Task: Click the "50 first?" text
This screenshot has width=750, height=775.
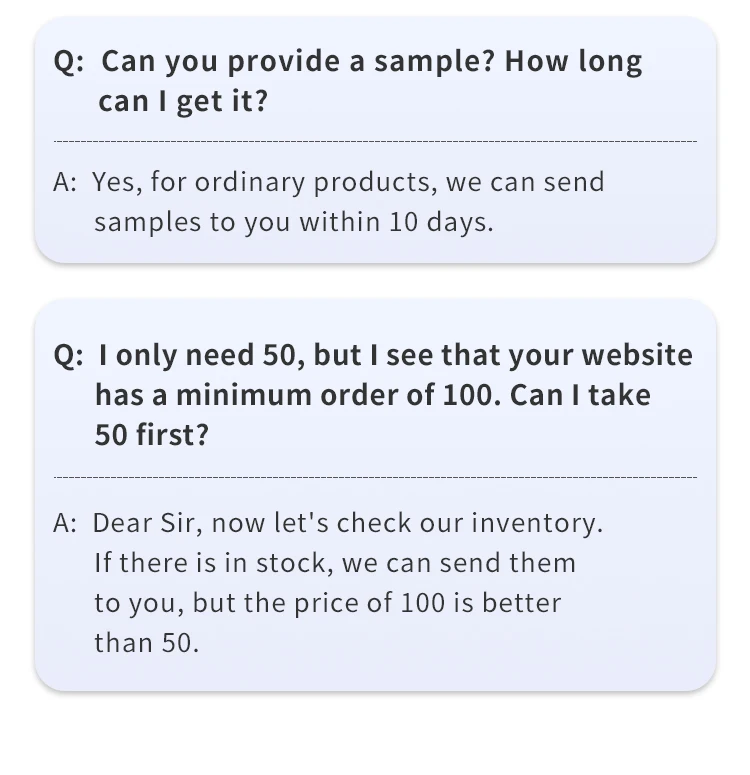Action: 151,435
